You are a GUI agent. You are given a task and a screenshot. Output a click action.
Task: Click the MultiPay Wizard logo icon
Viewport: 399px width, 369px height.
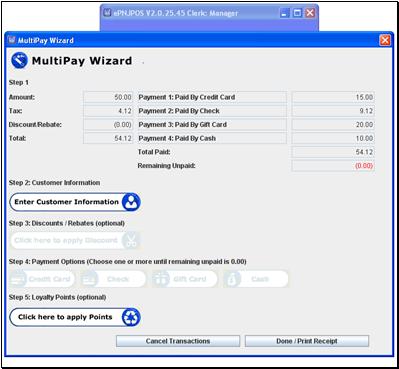[x=19, y=61]
